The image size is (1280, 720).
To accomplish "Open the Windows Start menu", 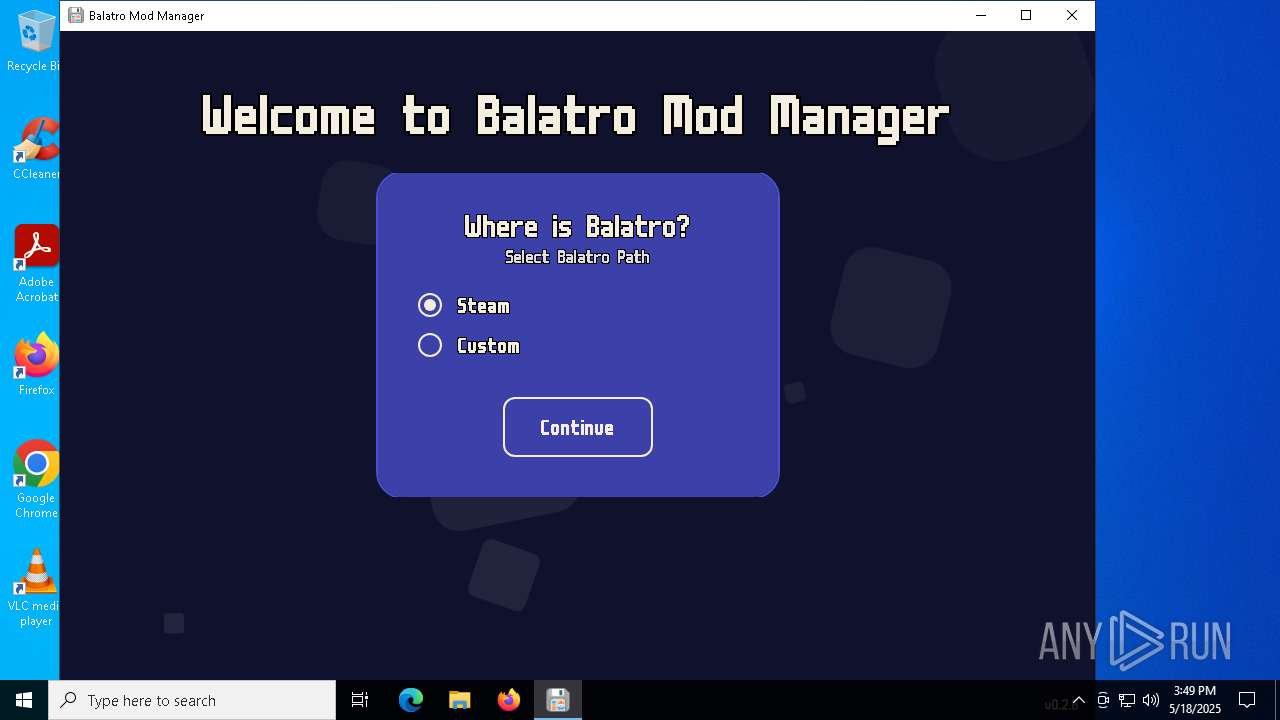I will (24, 700).
